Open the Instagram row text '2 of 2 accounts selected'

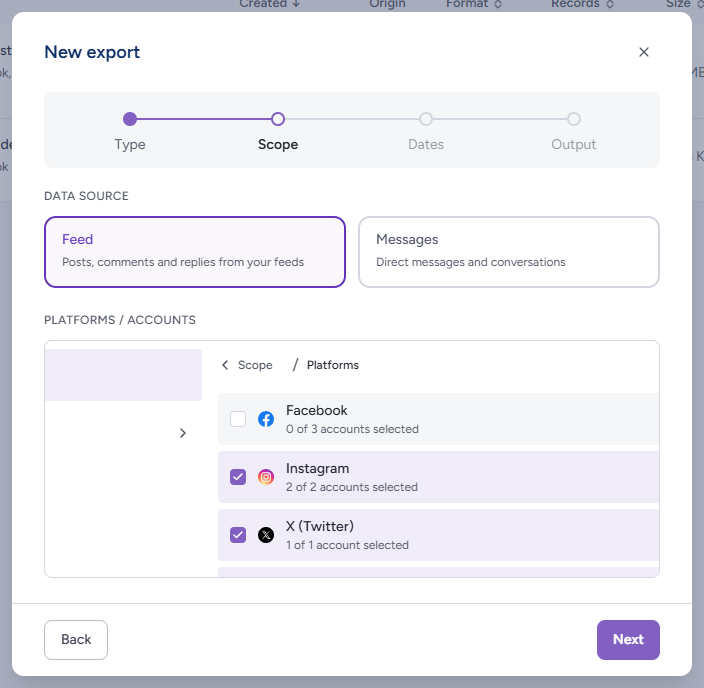tap(352, 487)
